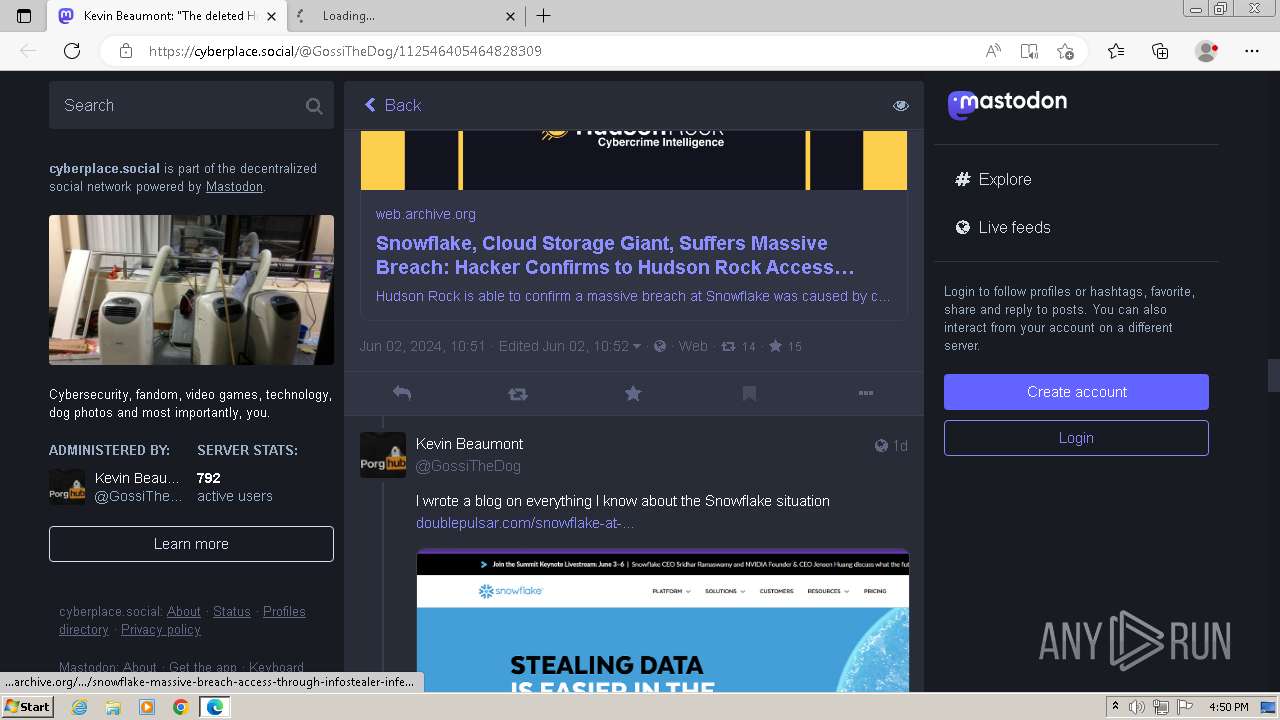
Task: Open a new tab with plus button
Action: [x=543, y=16]
